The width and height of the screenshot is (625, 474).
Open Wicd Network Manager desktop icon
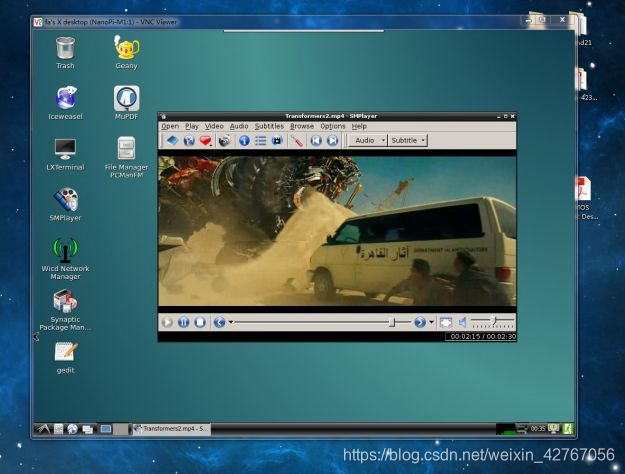(65, 259)
